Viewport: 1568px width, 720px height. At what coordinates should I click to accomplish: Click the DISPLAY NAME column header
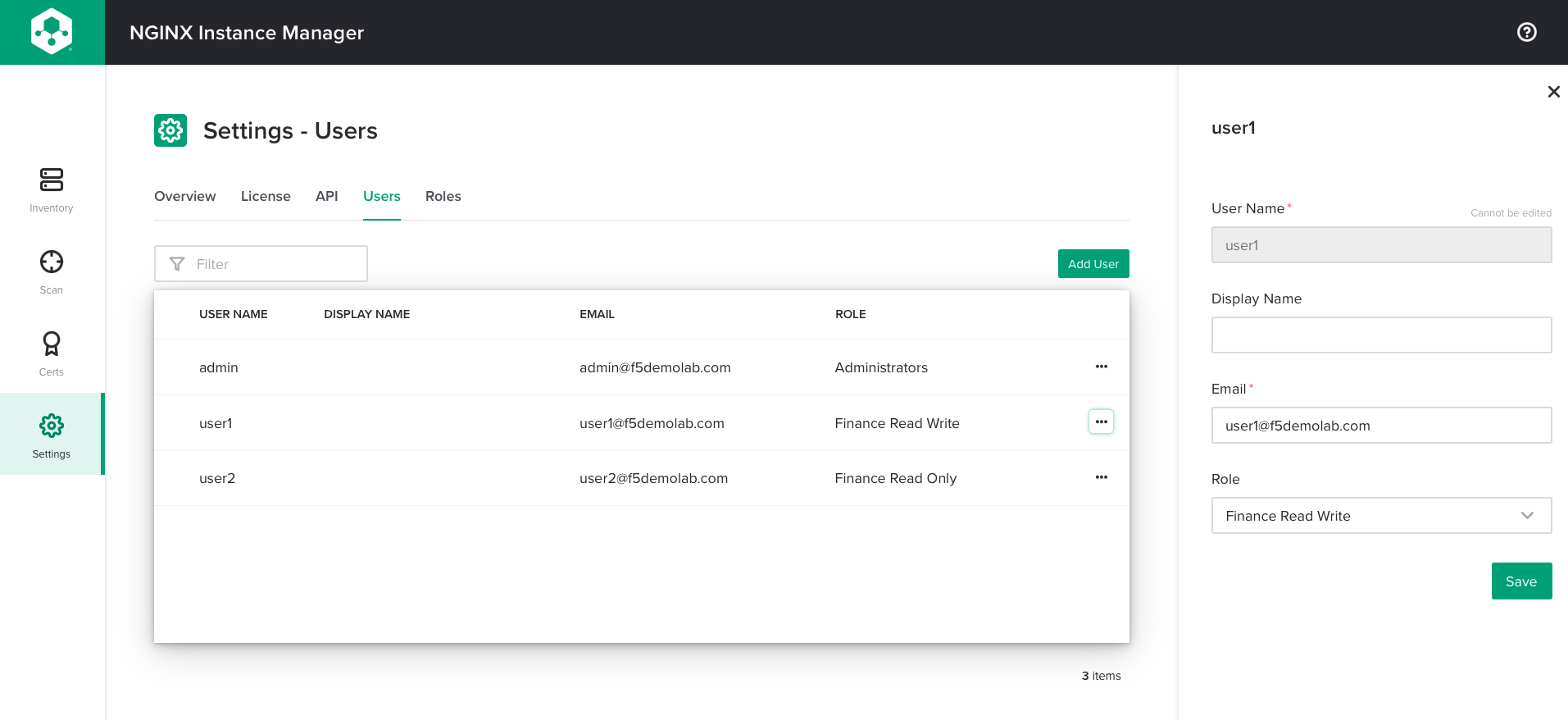point(366,314)
